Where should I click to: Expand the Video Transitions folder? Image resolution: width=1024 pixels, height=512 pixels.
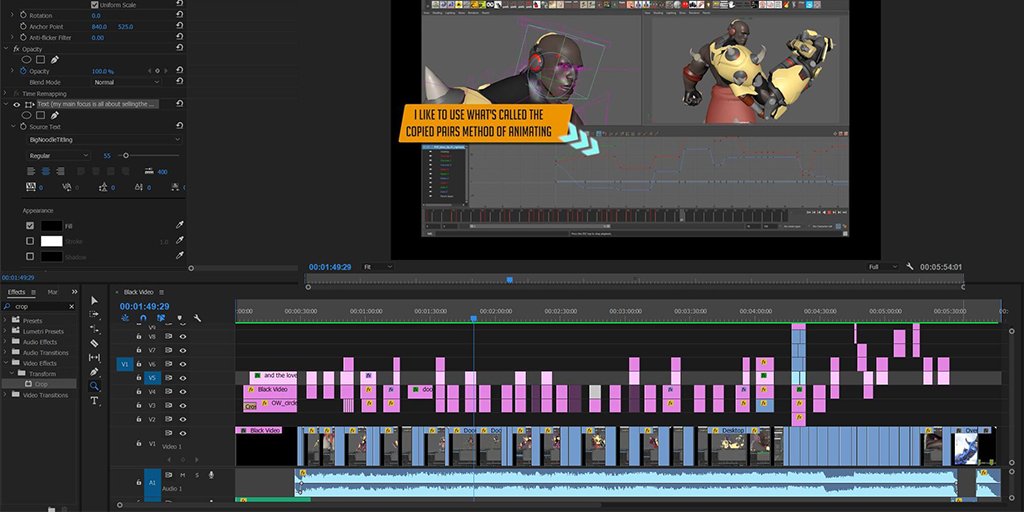tap(5, 395)
